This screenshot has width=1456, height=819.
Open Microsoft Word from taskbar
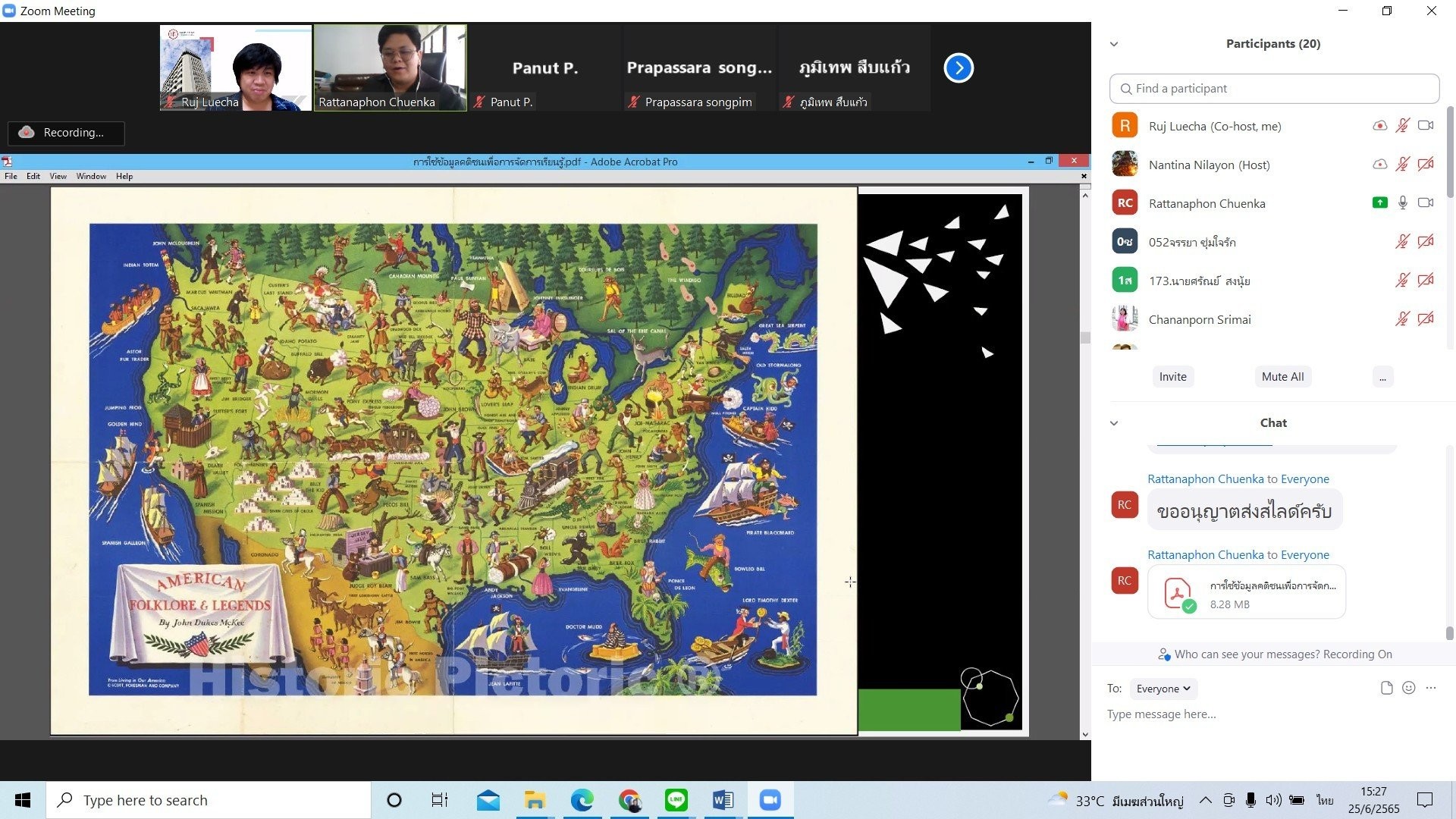point(723,800)
